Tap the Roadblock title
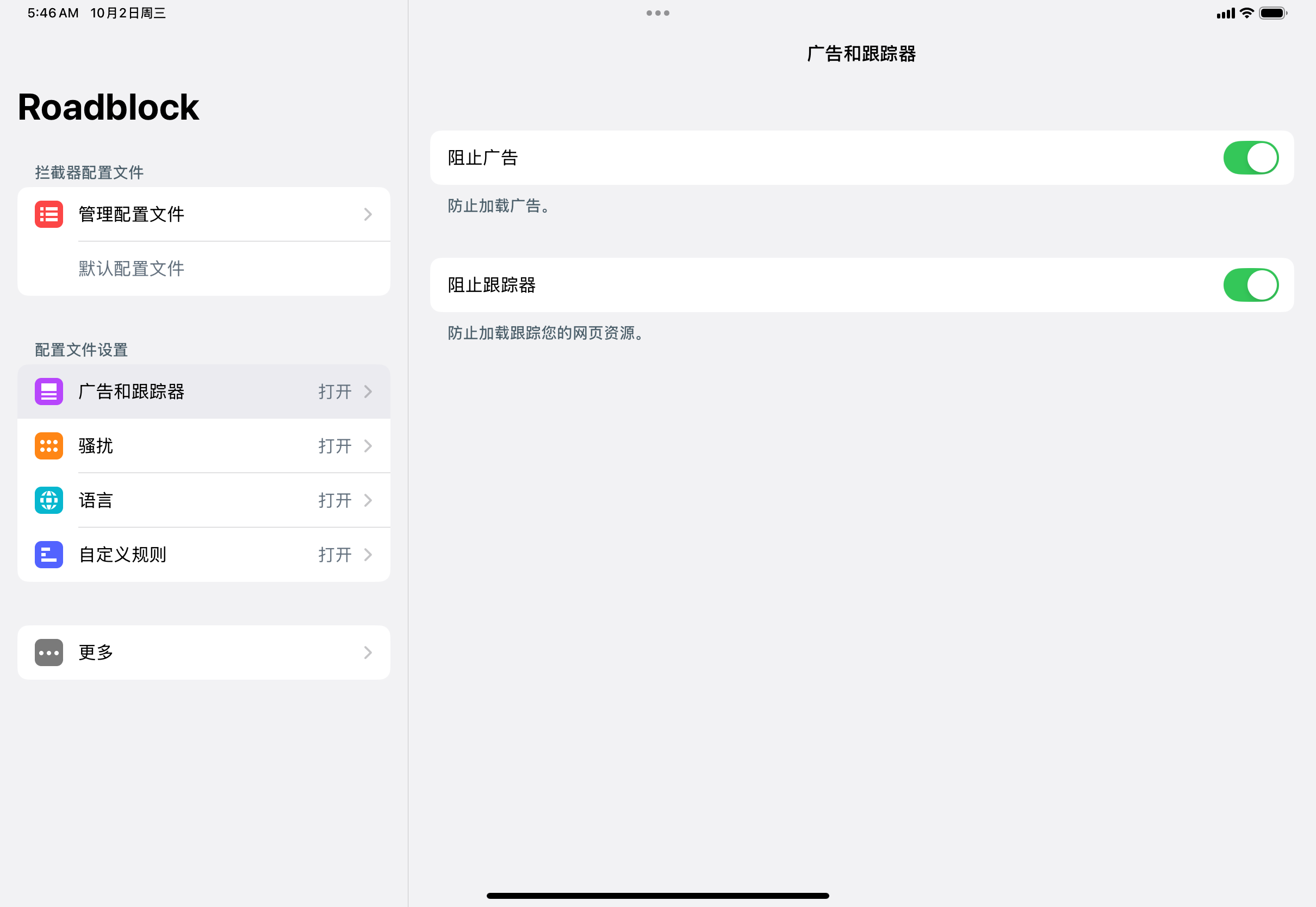Viewport: 1316px width, 907px height. click(x=109, y=107)
